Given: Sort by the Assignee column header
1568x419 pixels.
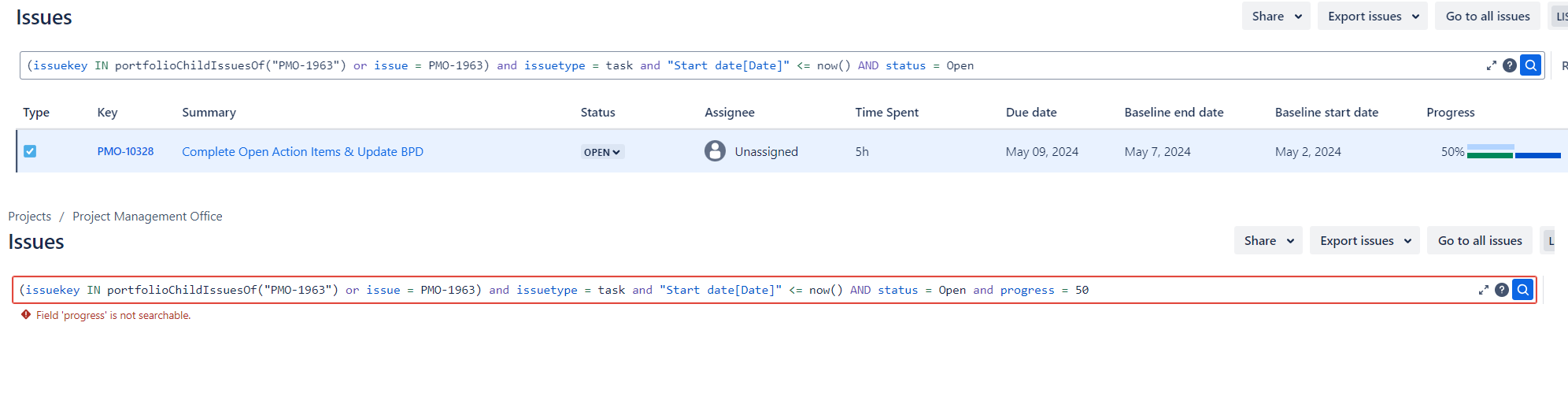Looking at the screenshot, I should [730, 112].
